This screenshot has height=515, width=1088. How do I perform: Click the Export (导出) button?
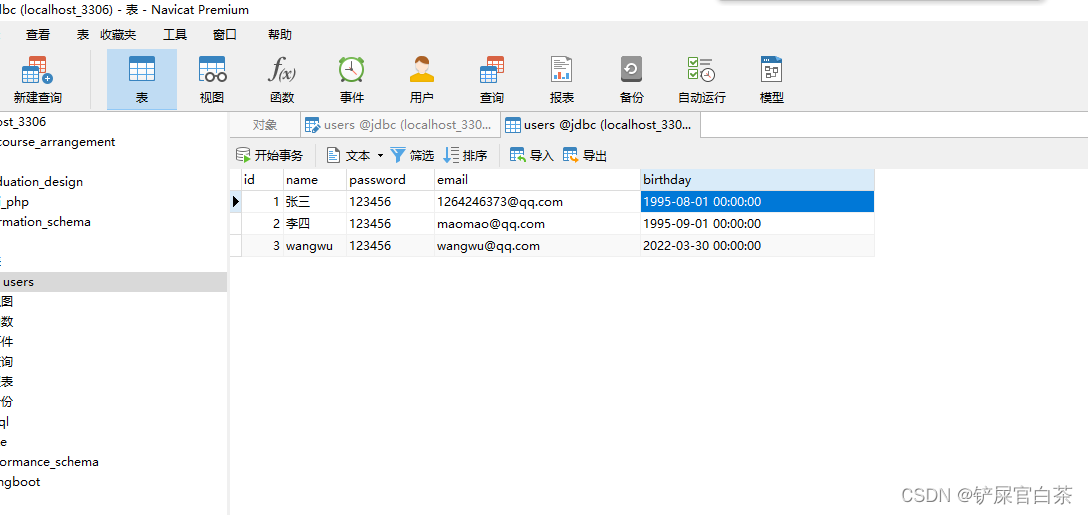(x=585, y=155)
